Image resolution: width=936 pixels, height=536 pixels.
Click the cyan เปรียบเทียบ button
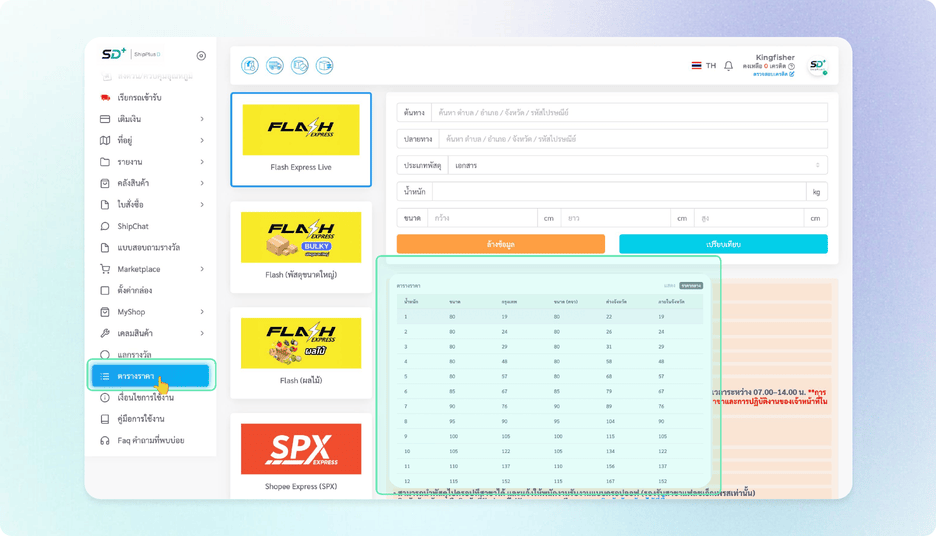point(723,244)
